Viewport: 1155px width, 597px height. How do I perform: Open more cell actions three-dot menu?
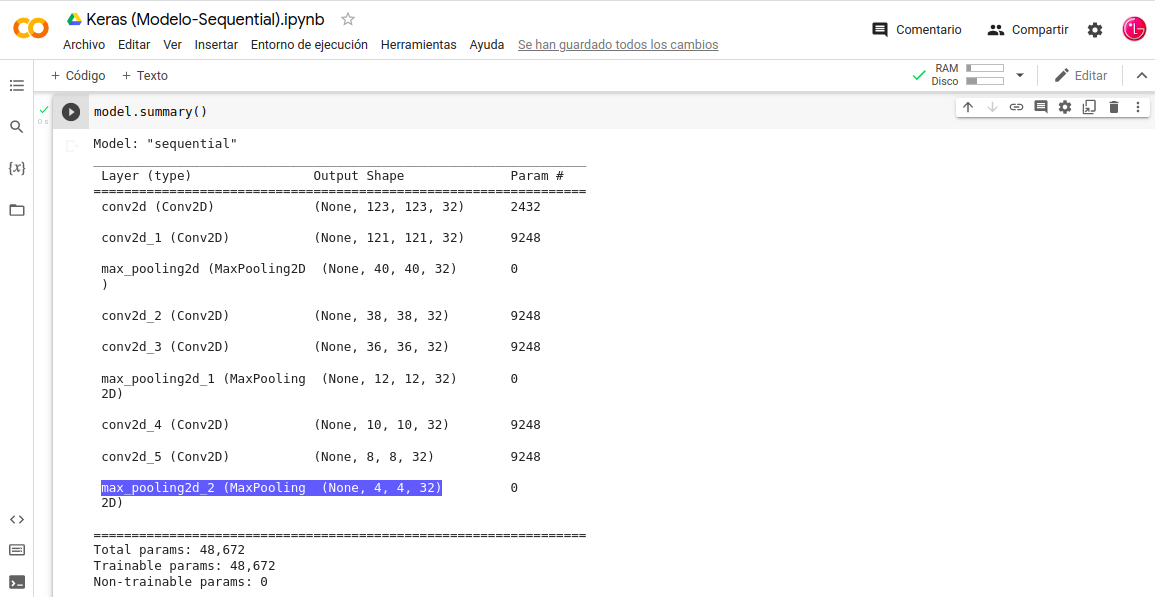[1138, 107]
